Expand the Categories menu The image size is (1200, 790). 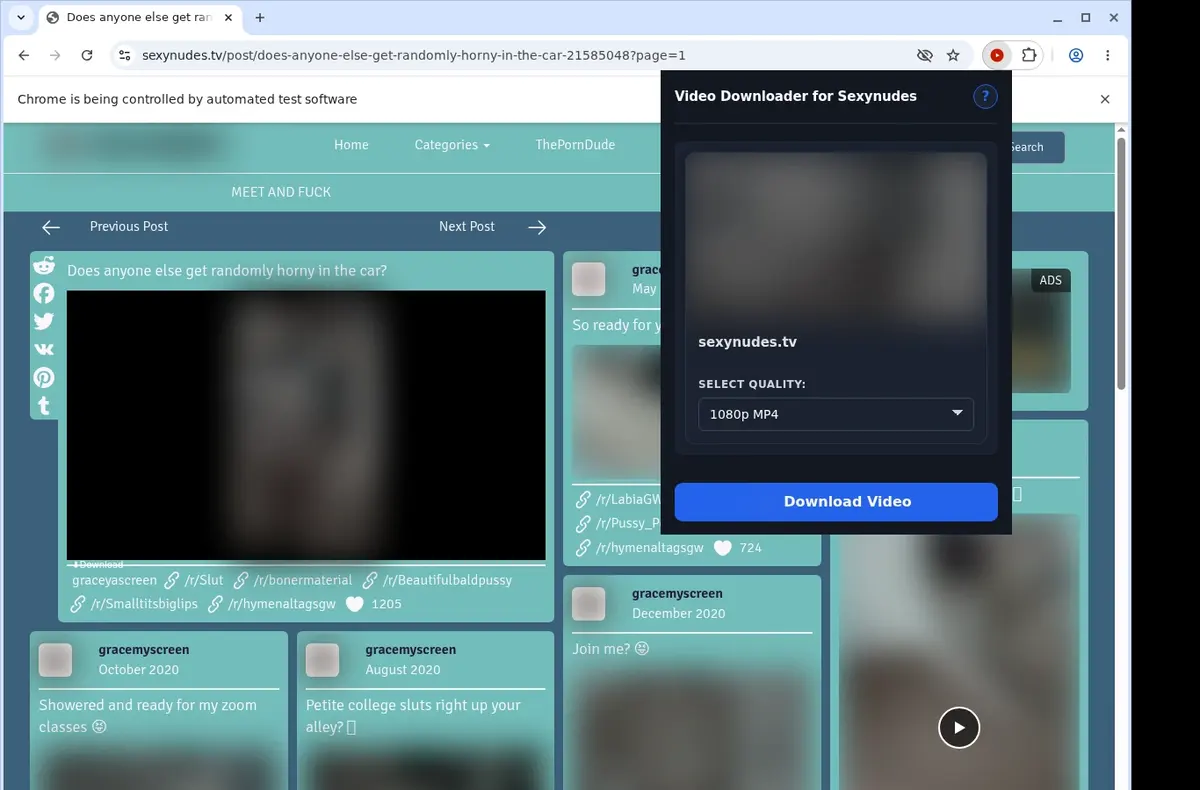tap(452, 145)
